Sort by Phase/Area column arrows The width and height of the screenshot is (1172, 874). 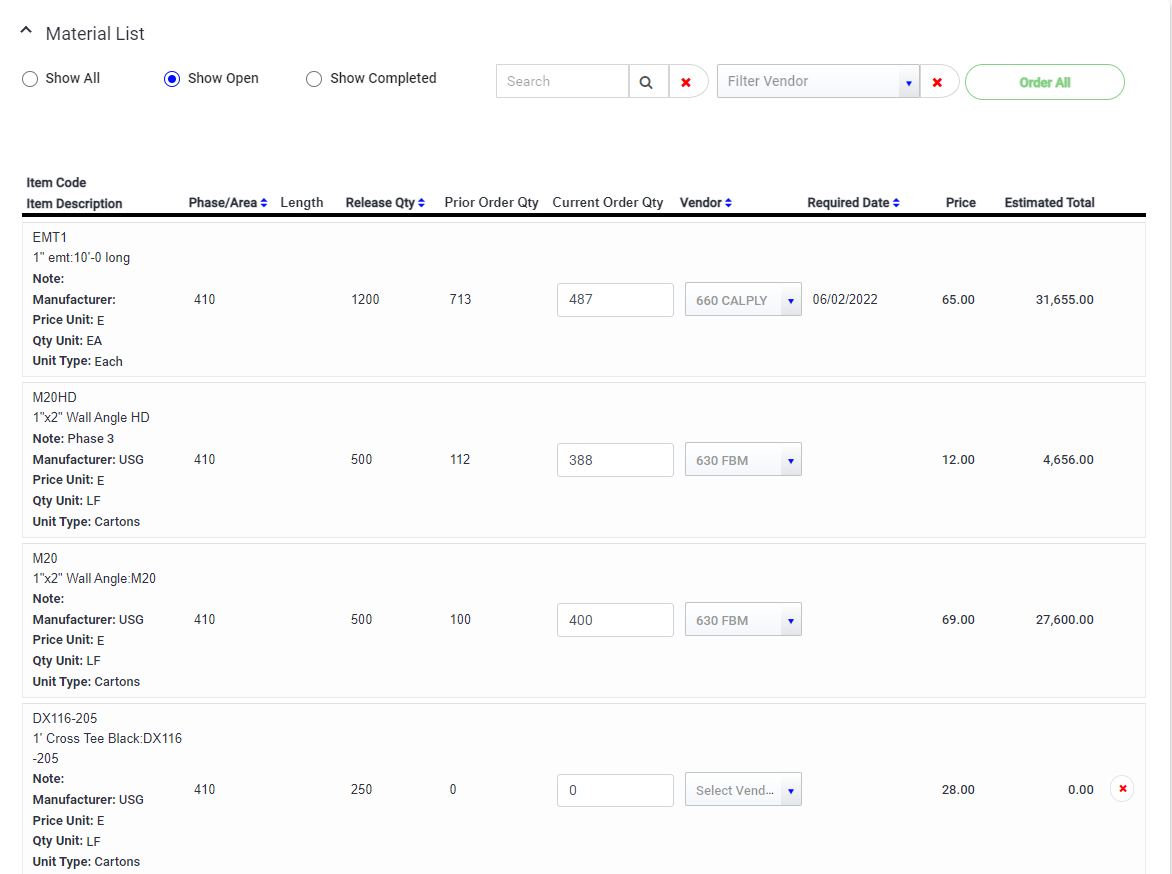tap(264, 203)
